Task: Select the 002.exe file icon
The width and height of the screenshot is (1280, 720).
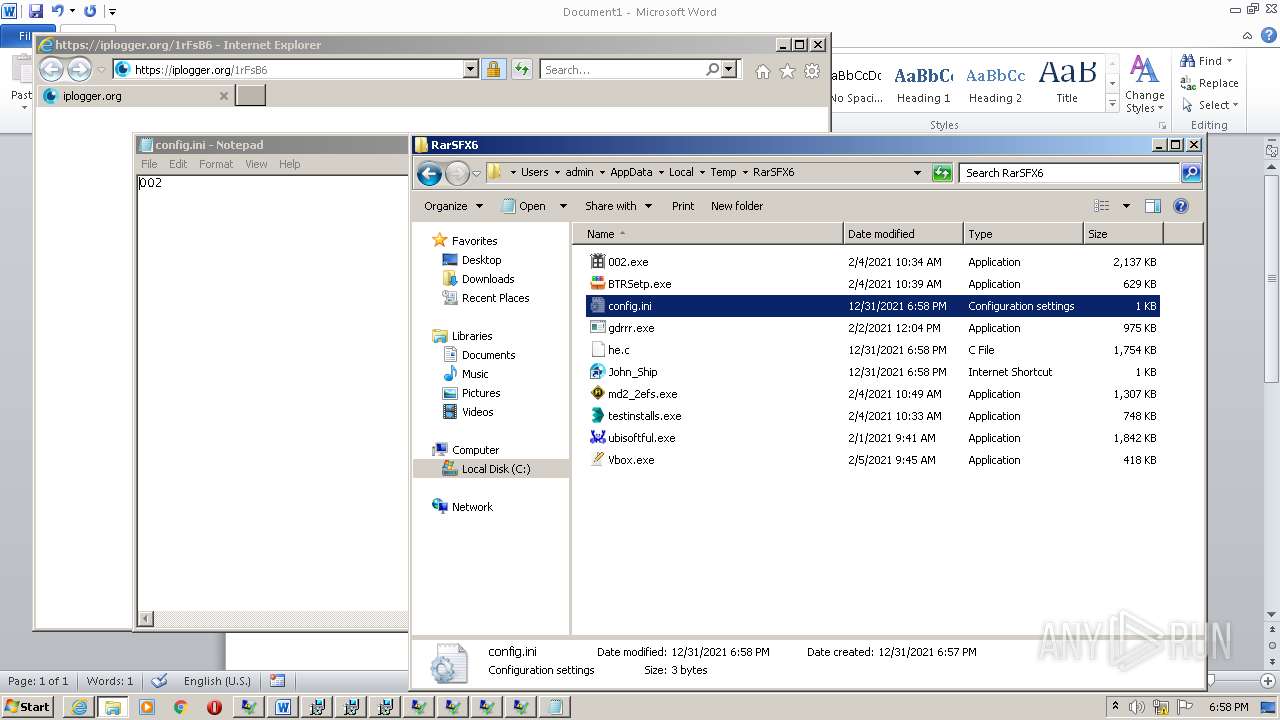Action: pyautogui.click(x=598, y=262)
